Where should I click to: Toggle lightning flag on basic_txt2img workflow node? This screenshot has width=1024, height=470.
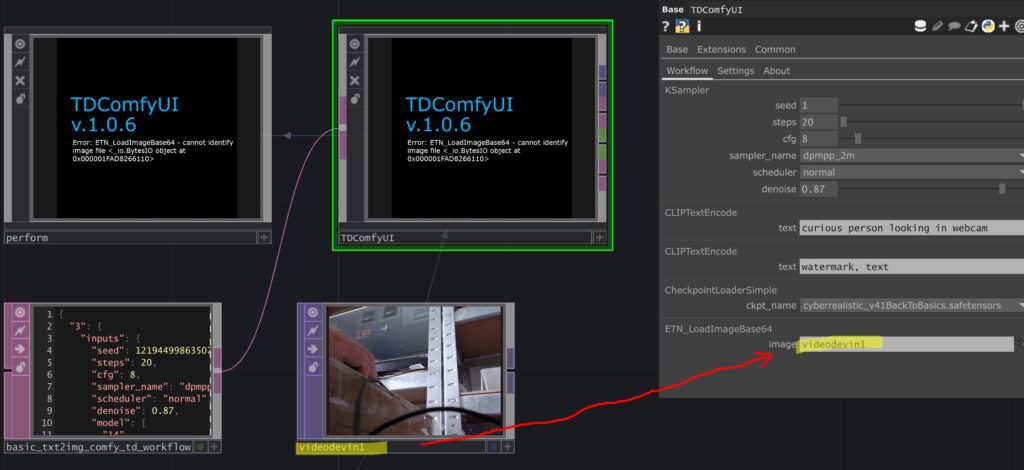pos(20,330)
